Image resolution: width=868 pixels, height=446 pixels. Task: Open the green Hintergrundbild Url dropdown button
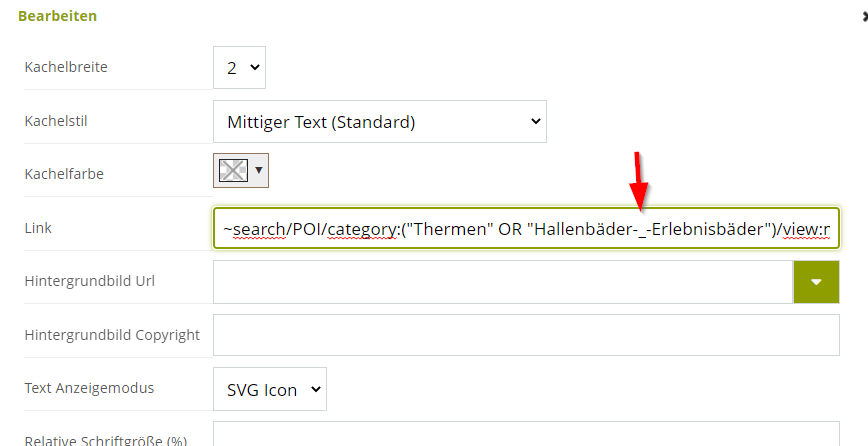(x=817, y=282)
